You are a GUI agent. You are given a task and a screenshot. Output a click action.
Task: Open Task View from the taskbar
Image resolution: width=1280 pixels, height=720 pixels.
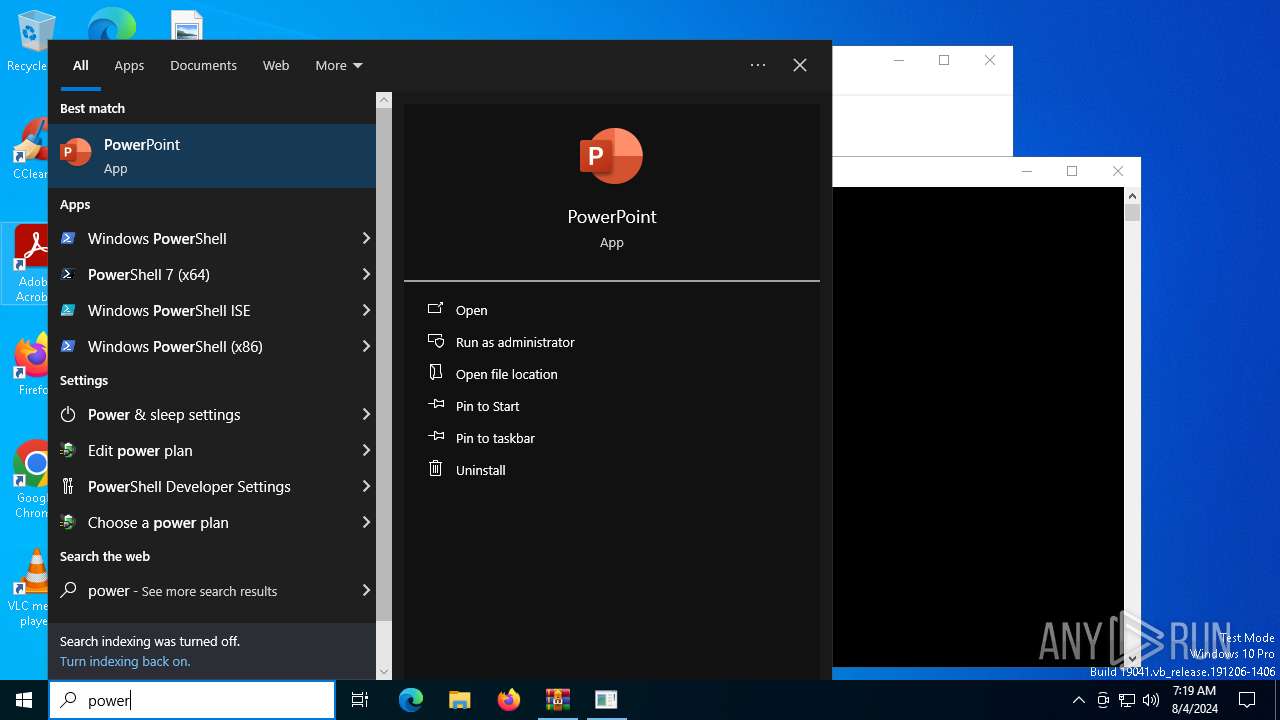pos(360,700)
